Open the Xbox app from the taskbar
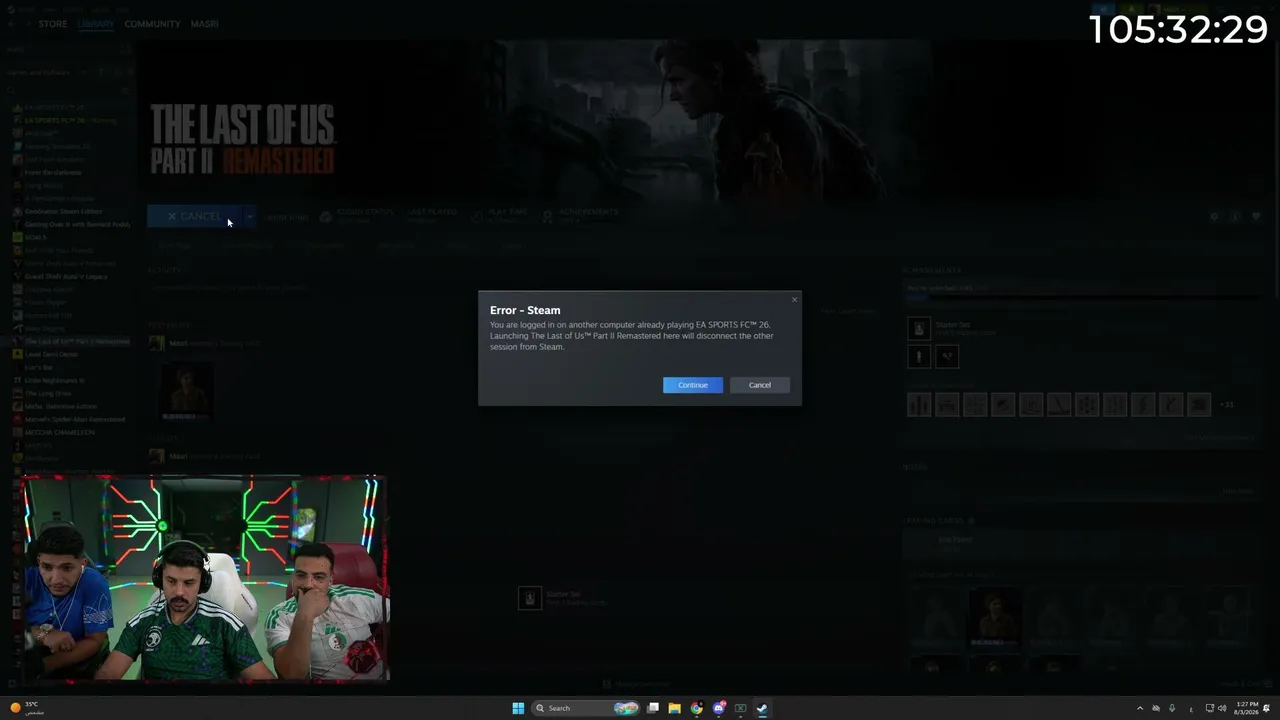1280x720 pixels. (x=741, y=708)
